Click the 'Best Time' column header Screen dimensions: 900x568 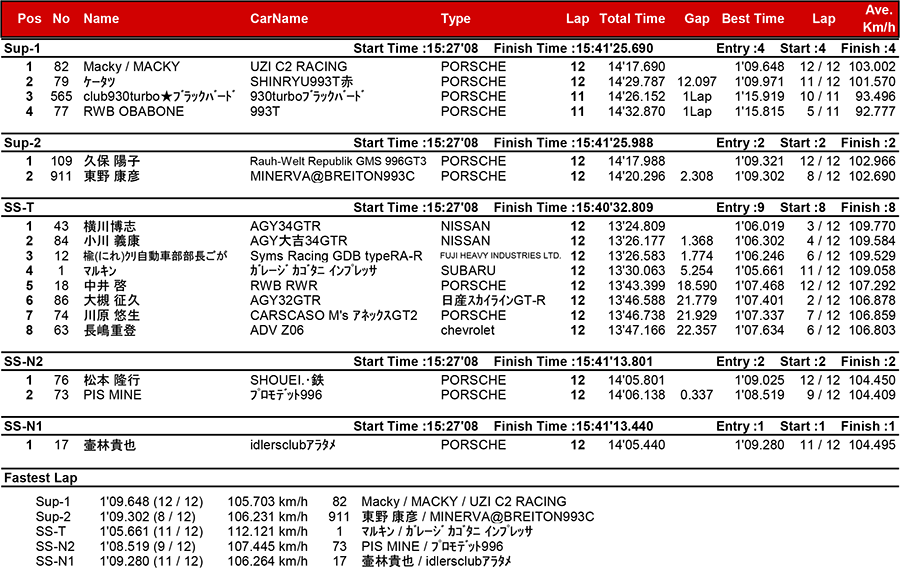[x=752, y=18]
